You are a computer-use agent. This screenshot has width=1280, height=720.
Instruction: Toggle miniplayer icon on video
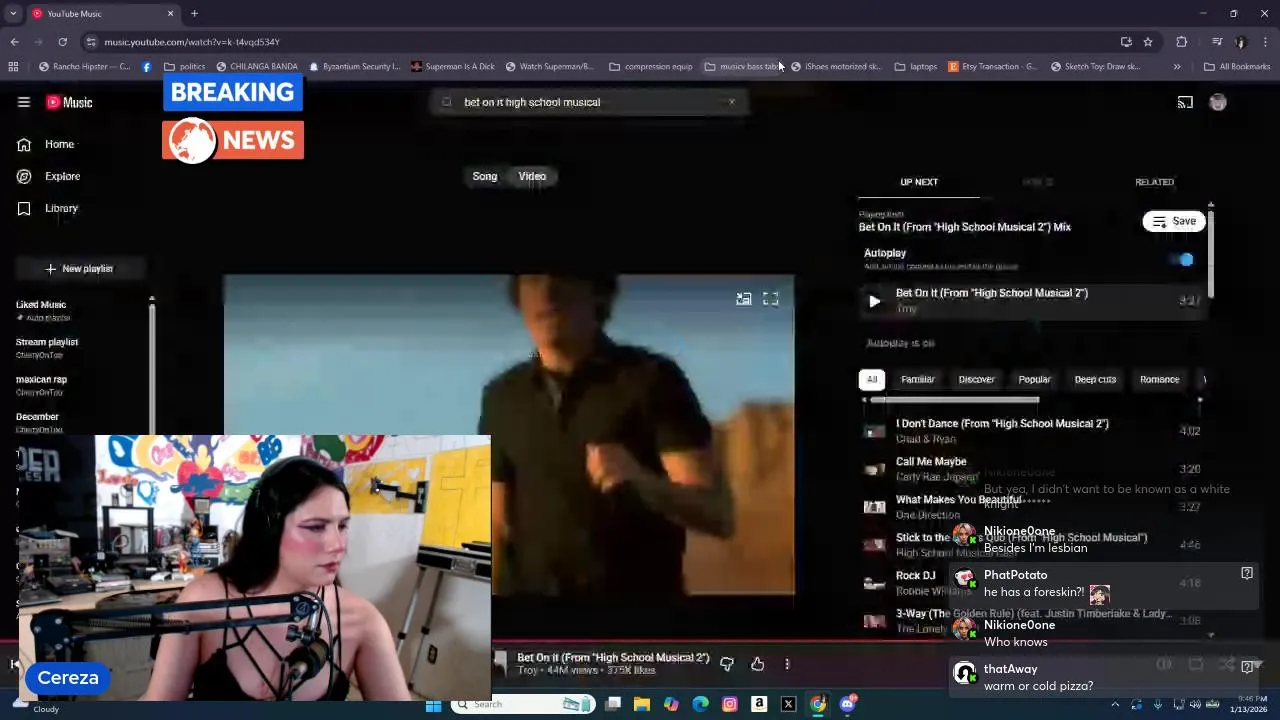pyautogui.click(x=743, y=299)
